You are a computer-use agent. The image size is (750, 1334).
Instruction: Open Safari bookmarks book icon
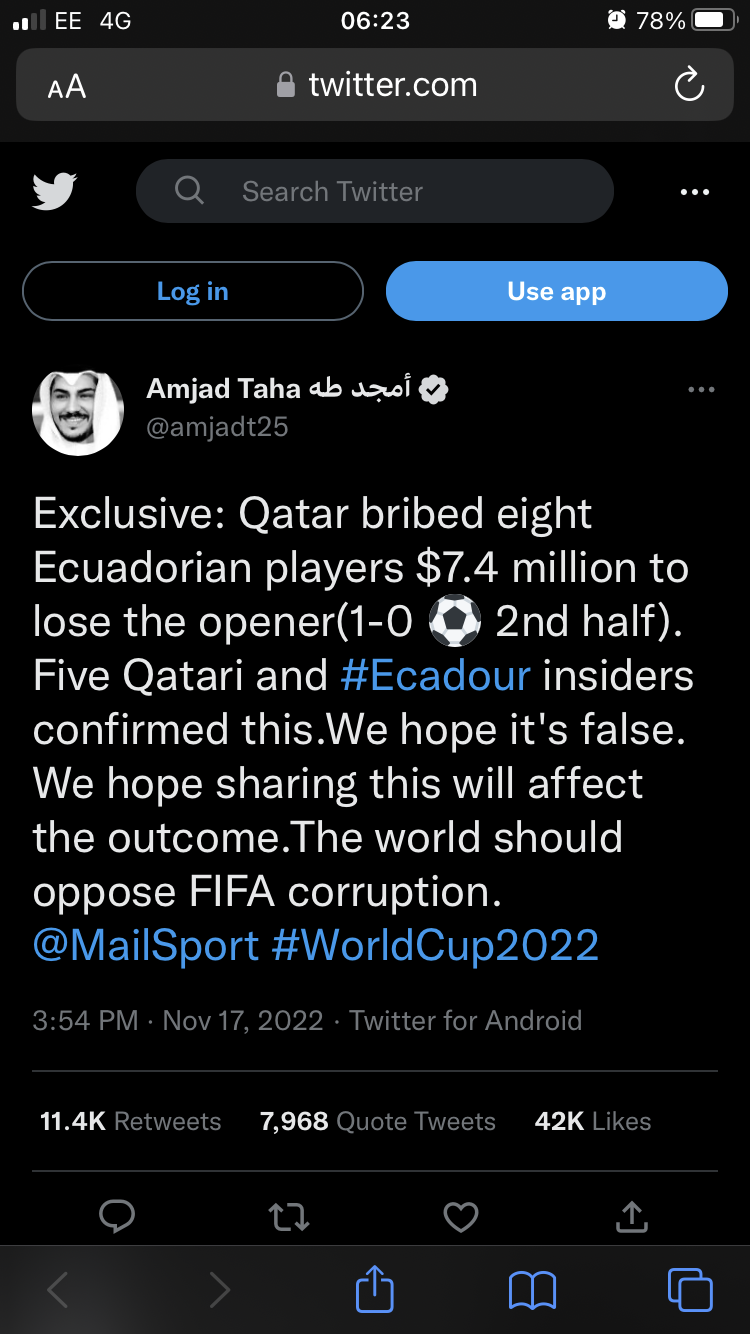pos(532,1290)
